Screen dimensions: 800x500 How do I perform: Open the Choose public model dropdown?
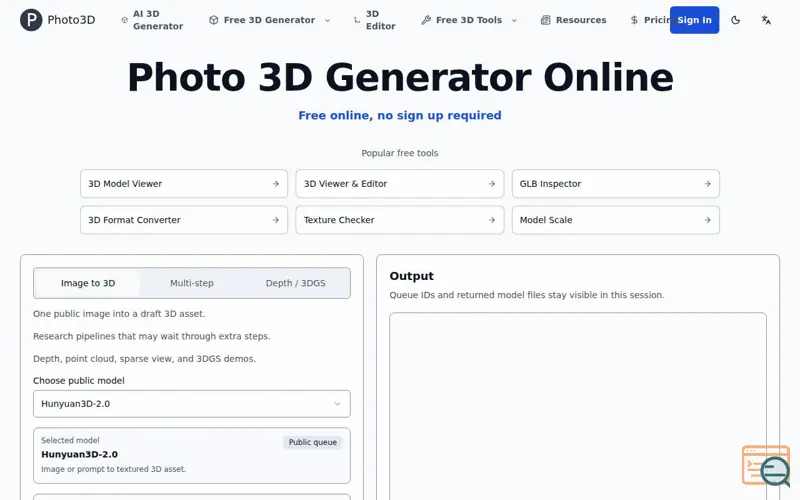point(192,404)
